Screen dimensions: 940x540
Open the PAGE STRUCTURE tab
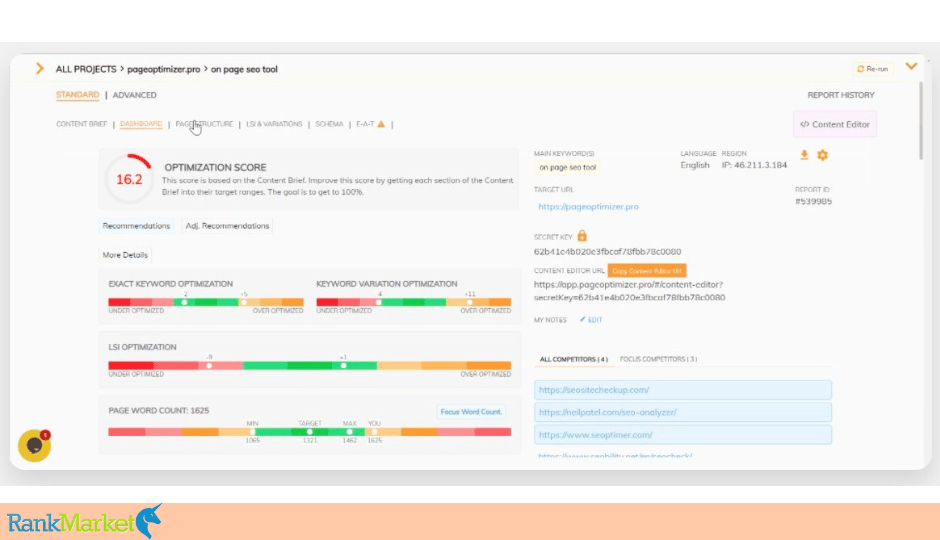pyautogui.click(x=204, y=124)
